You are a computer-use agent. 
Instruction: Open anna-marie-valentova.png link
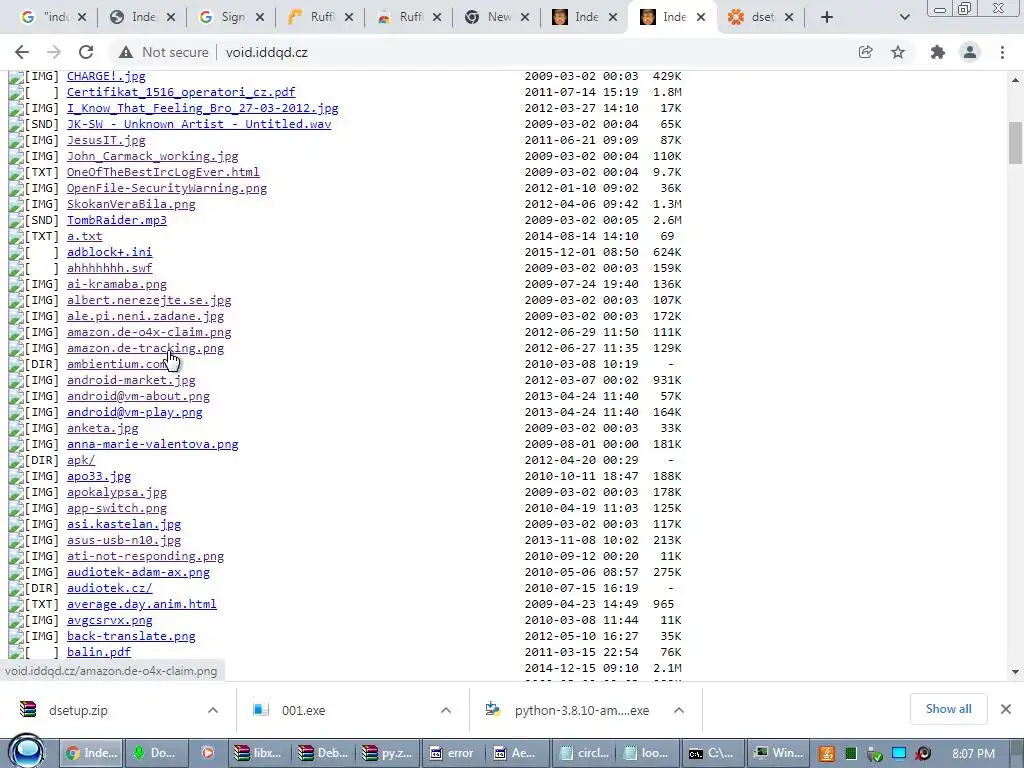(152, 444)
